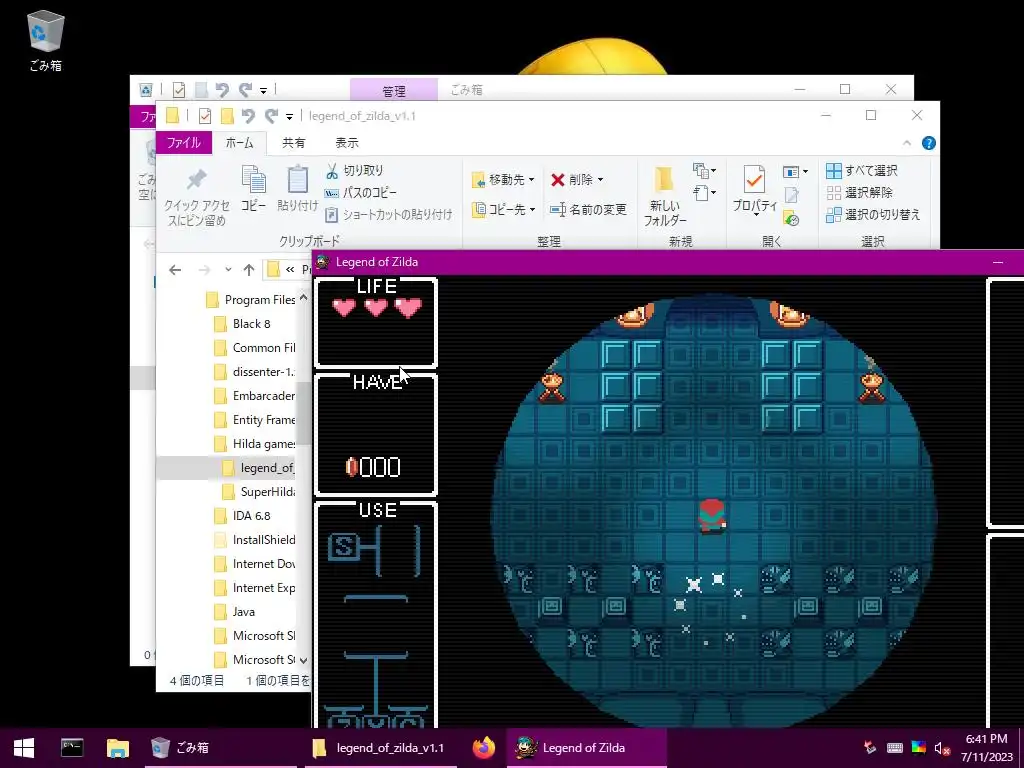
Task: Collapse the ribbon with the chevron
Action: (x=906, y=143)
